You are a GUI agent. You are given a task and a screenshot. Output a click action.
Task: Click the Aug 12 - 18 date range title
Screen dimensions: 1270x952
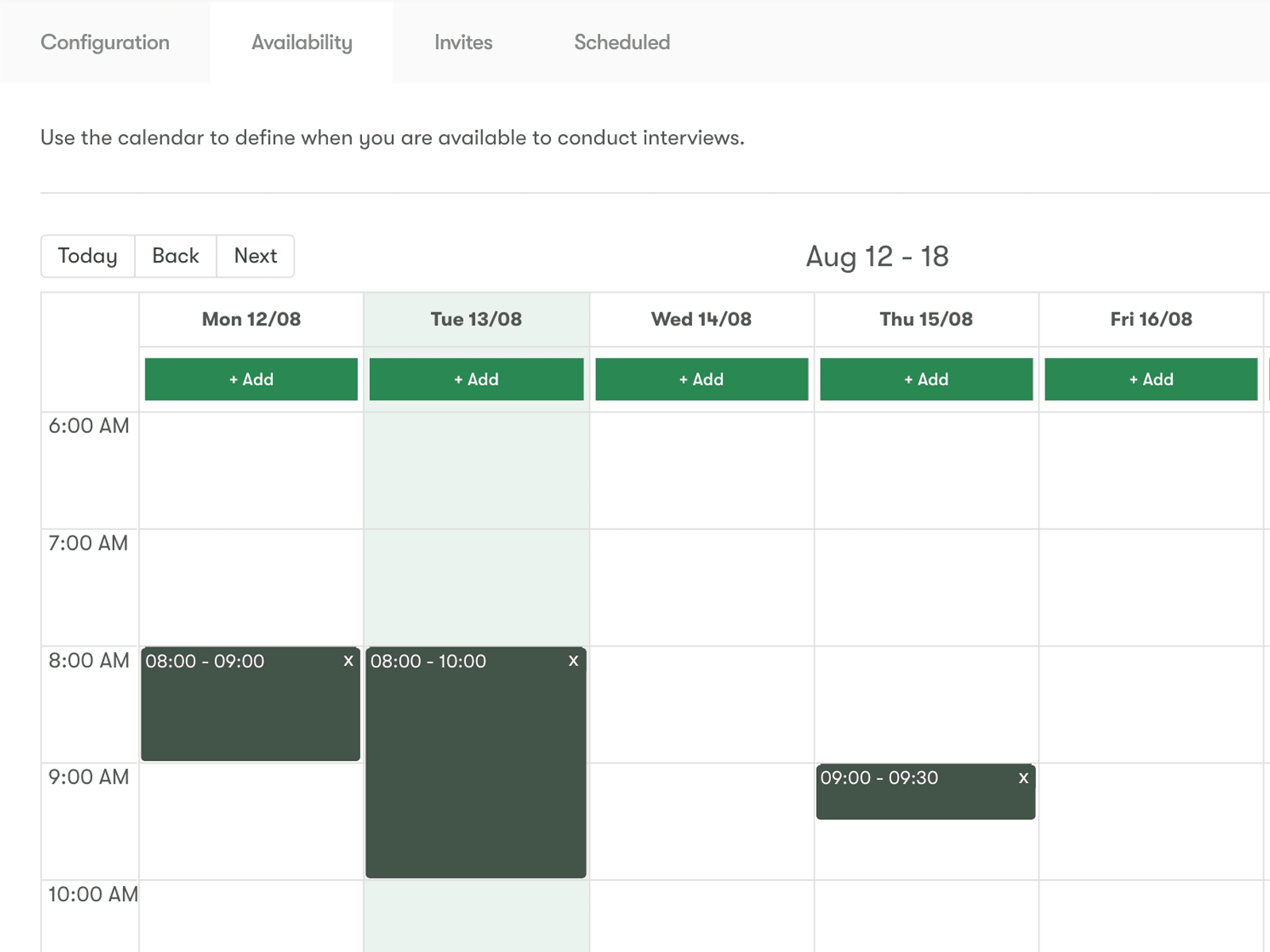[877, 256]
